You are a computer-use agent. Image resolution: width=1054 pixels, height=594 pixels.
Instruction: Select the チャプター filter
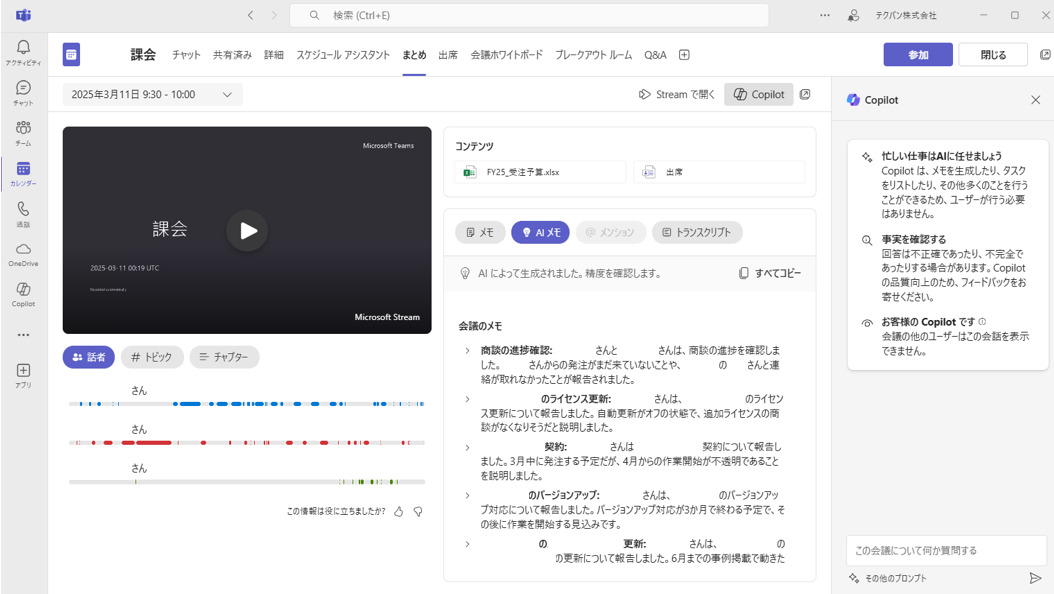[x=225, y=357]
